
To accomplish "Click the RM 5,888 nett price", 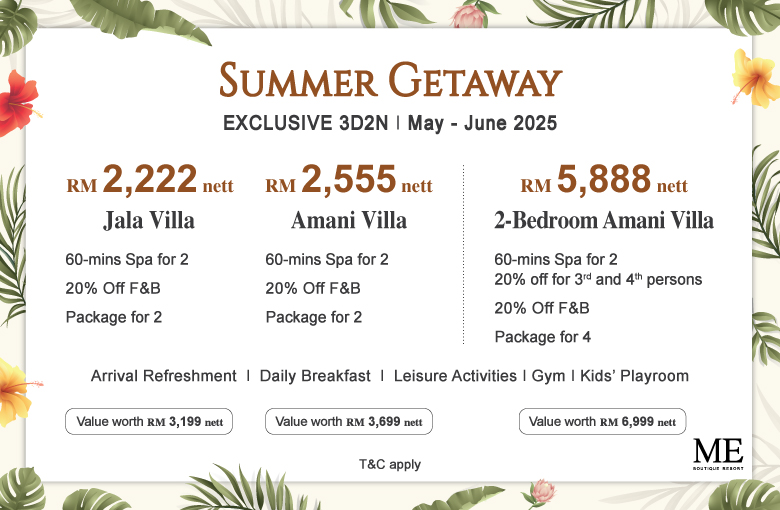I will coord(604,179).
